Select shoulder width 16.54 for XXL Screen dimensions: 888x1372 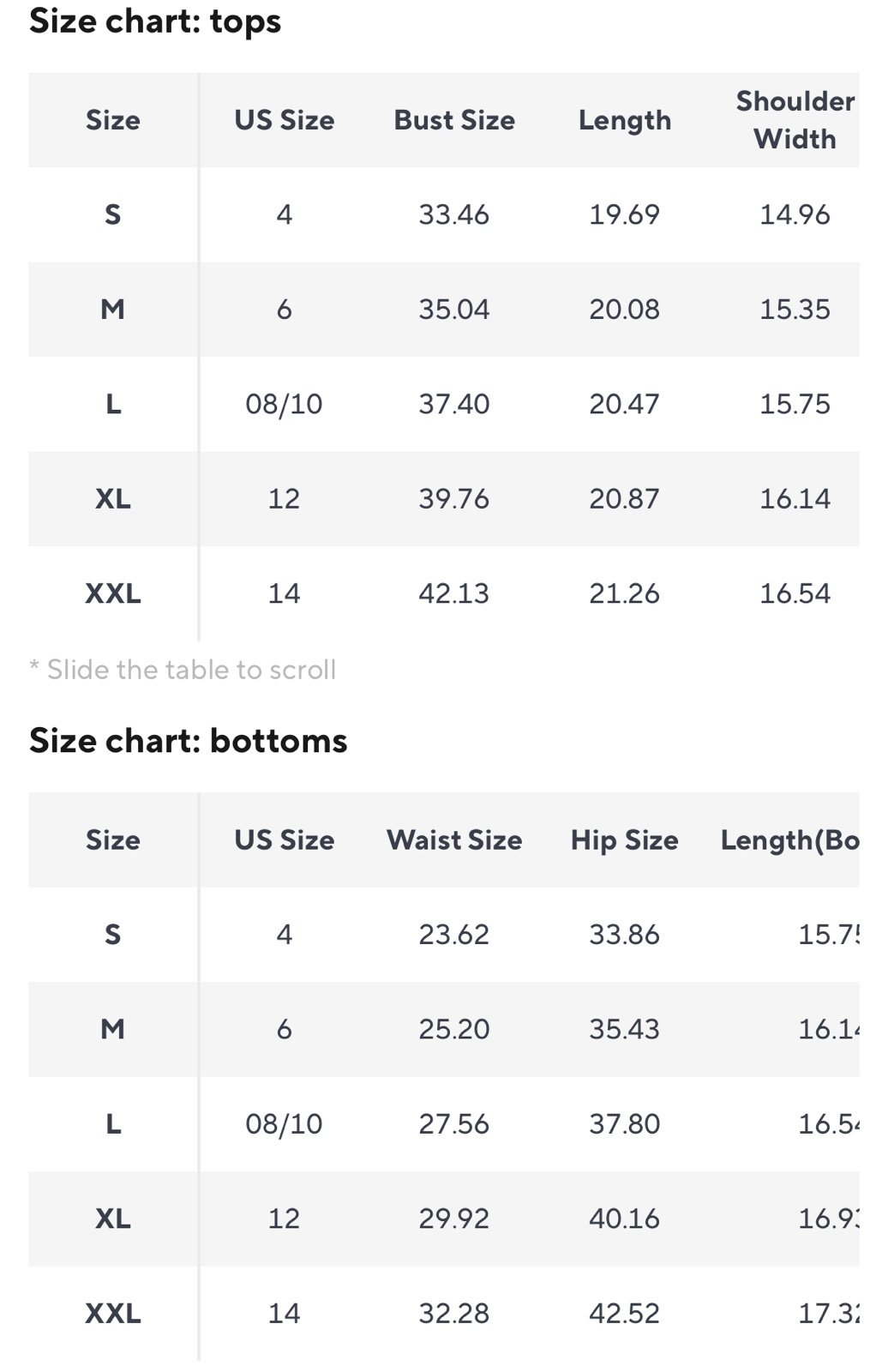795,593
